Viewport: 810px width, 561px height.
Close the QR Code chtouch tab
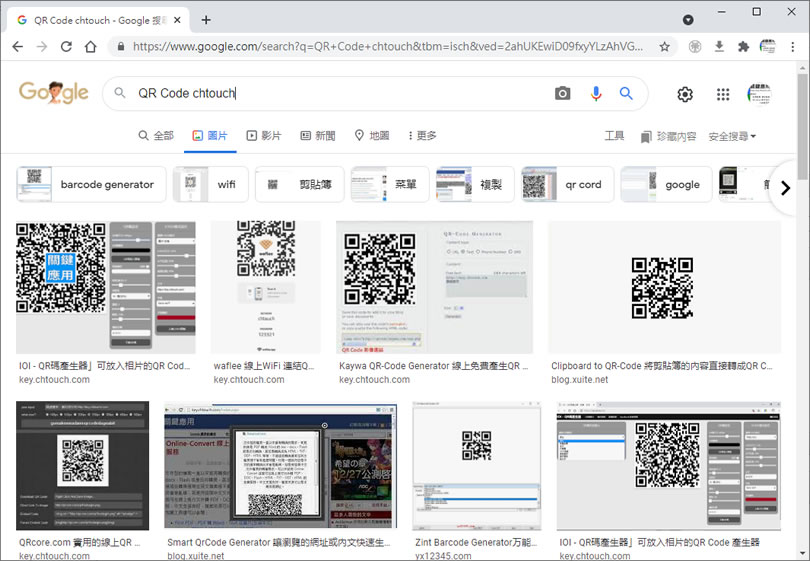[x=177, y=20]
